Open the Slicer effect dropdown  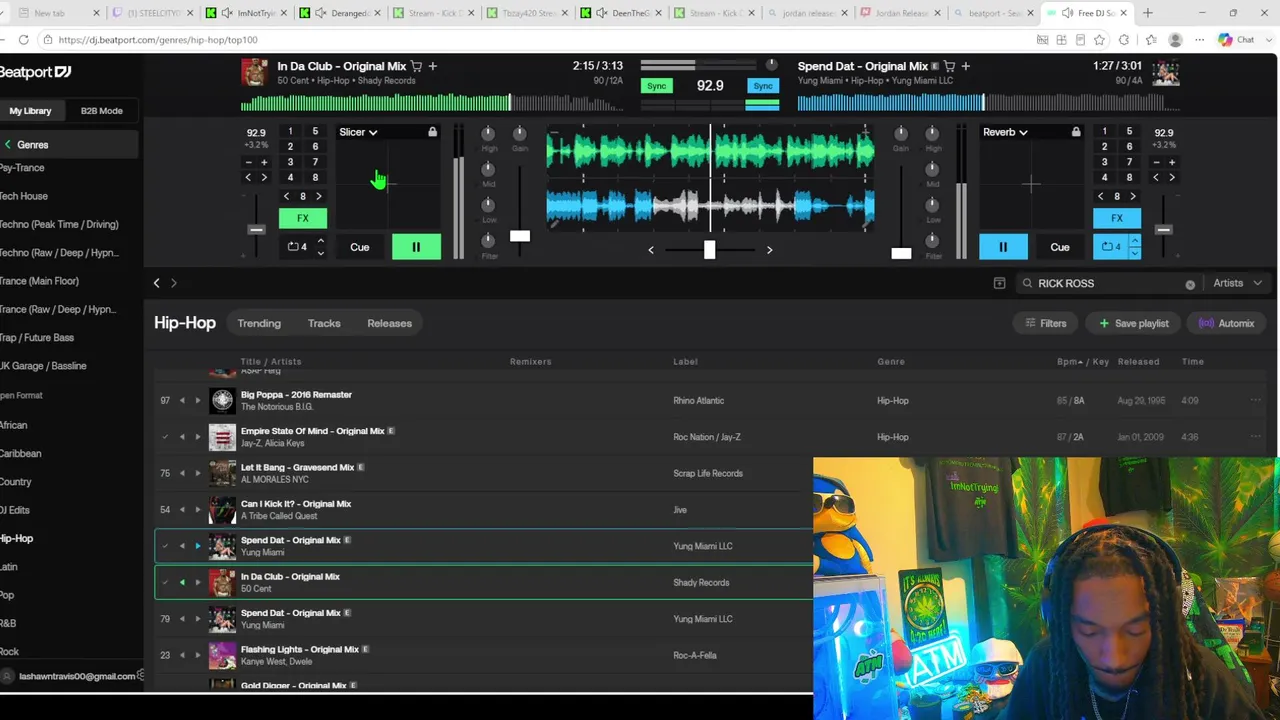point(358,132)
